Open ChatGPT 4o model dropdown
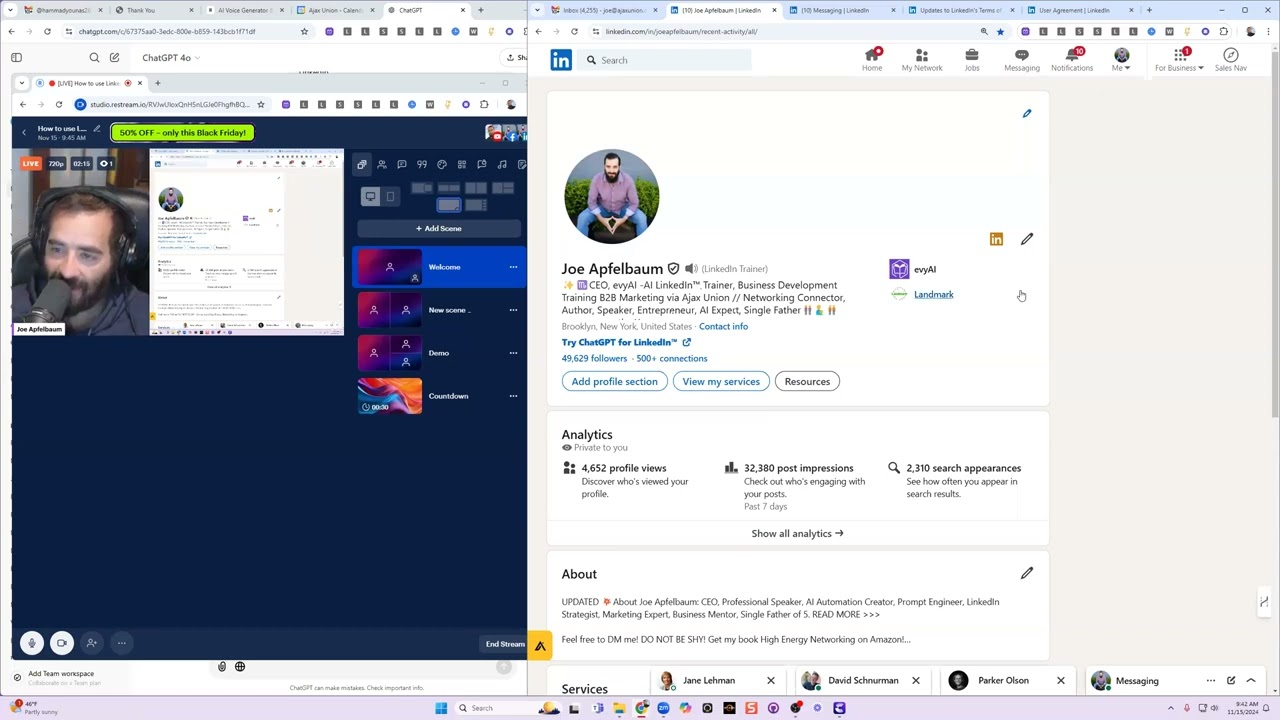This screenshot has height=720, width=1280. point(171,58)
